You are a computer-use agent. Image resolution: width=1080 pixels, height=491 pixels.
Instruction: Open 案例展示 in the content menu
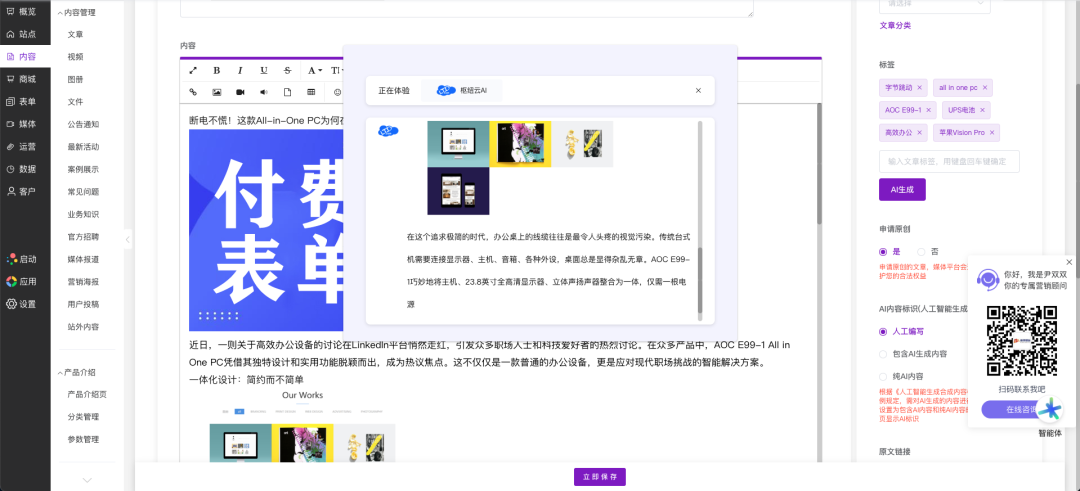click(x=83, y=169)
